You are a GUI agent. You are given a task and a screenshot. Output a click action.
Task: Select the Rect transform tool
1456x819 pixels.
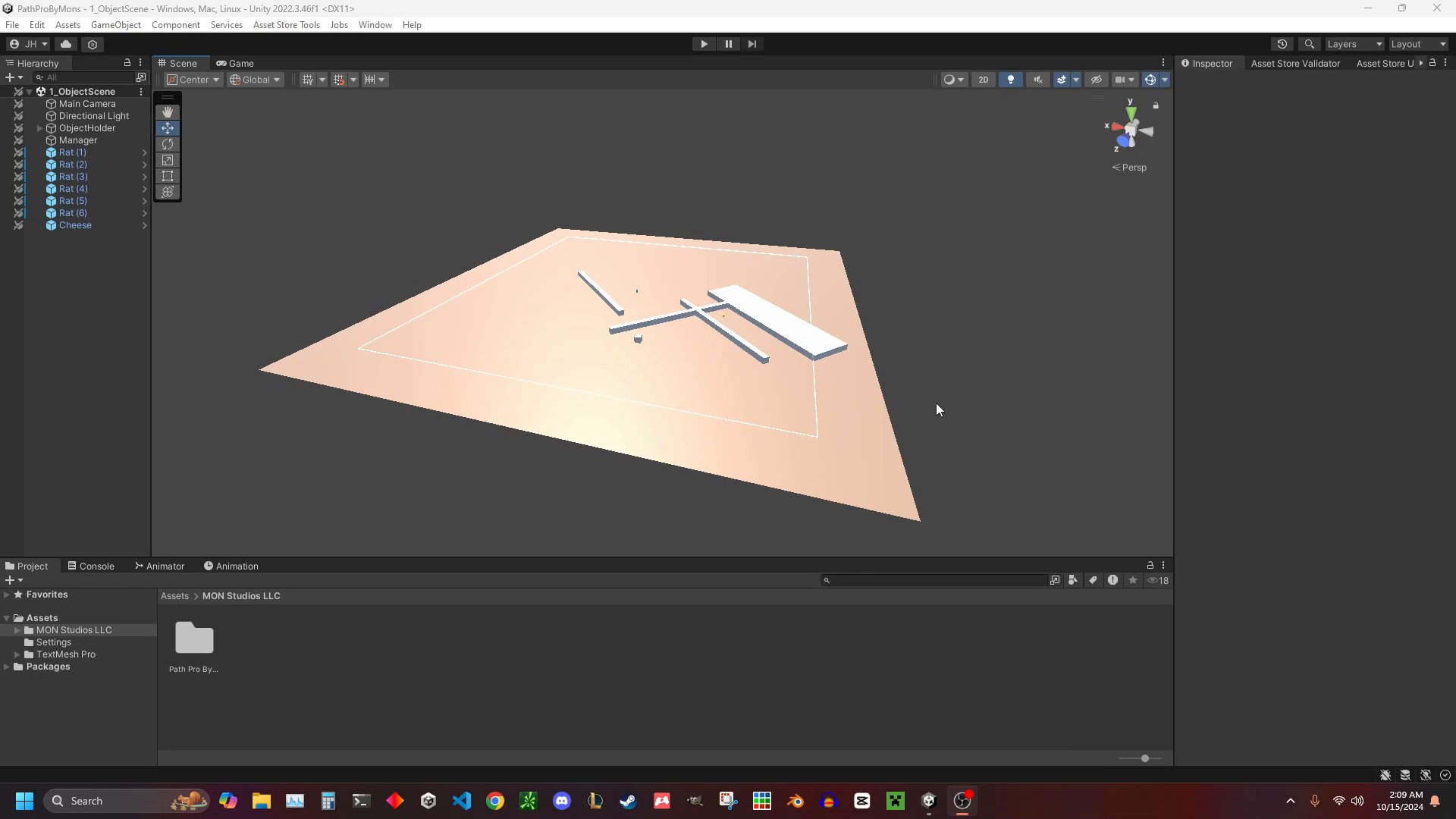pyautogui.click(x=168, y=176)
